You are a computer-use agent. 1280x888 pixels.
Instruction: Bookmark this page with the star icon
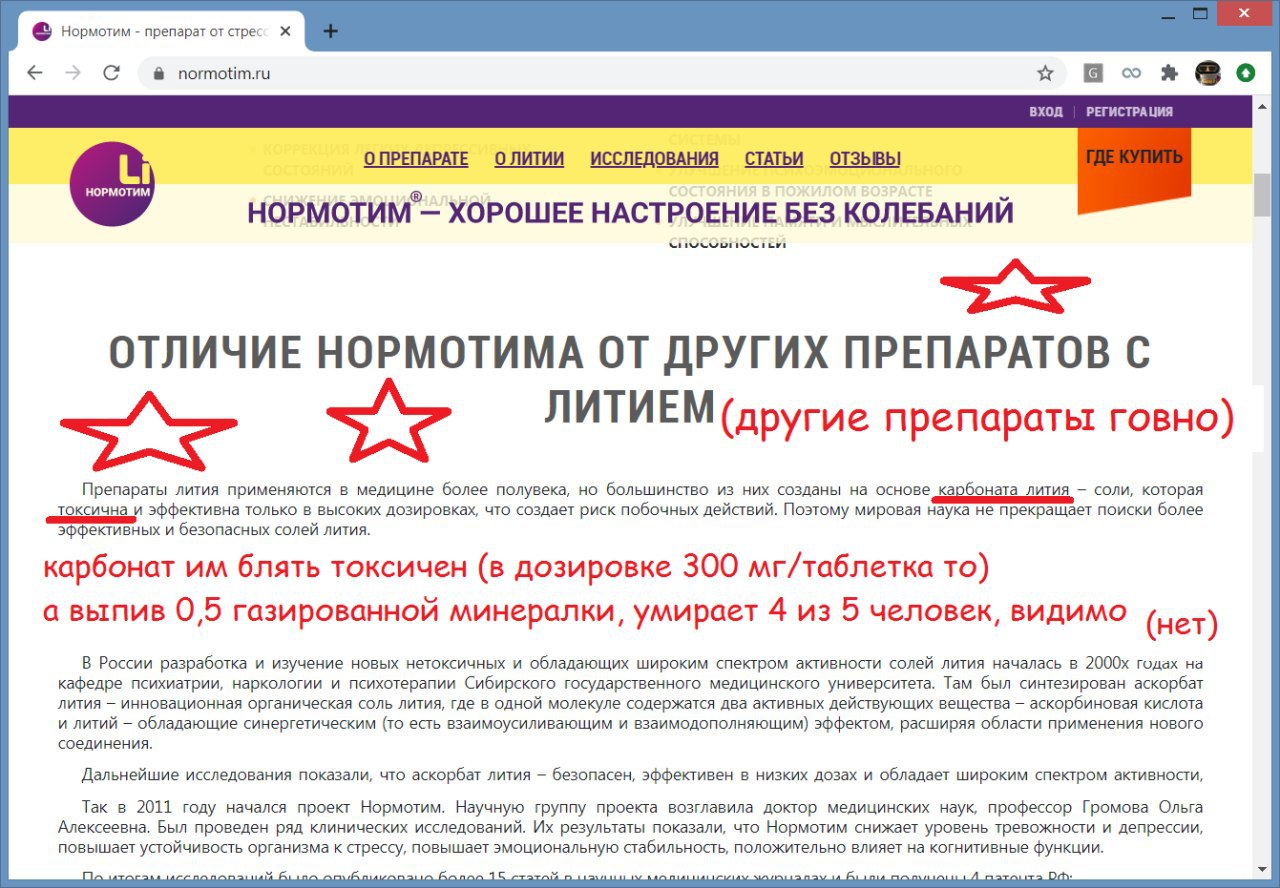[1045, 73]
